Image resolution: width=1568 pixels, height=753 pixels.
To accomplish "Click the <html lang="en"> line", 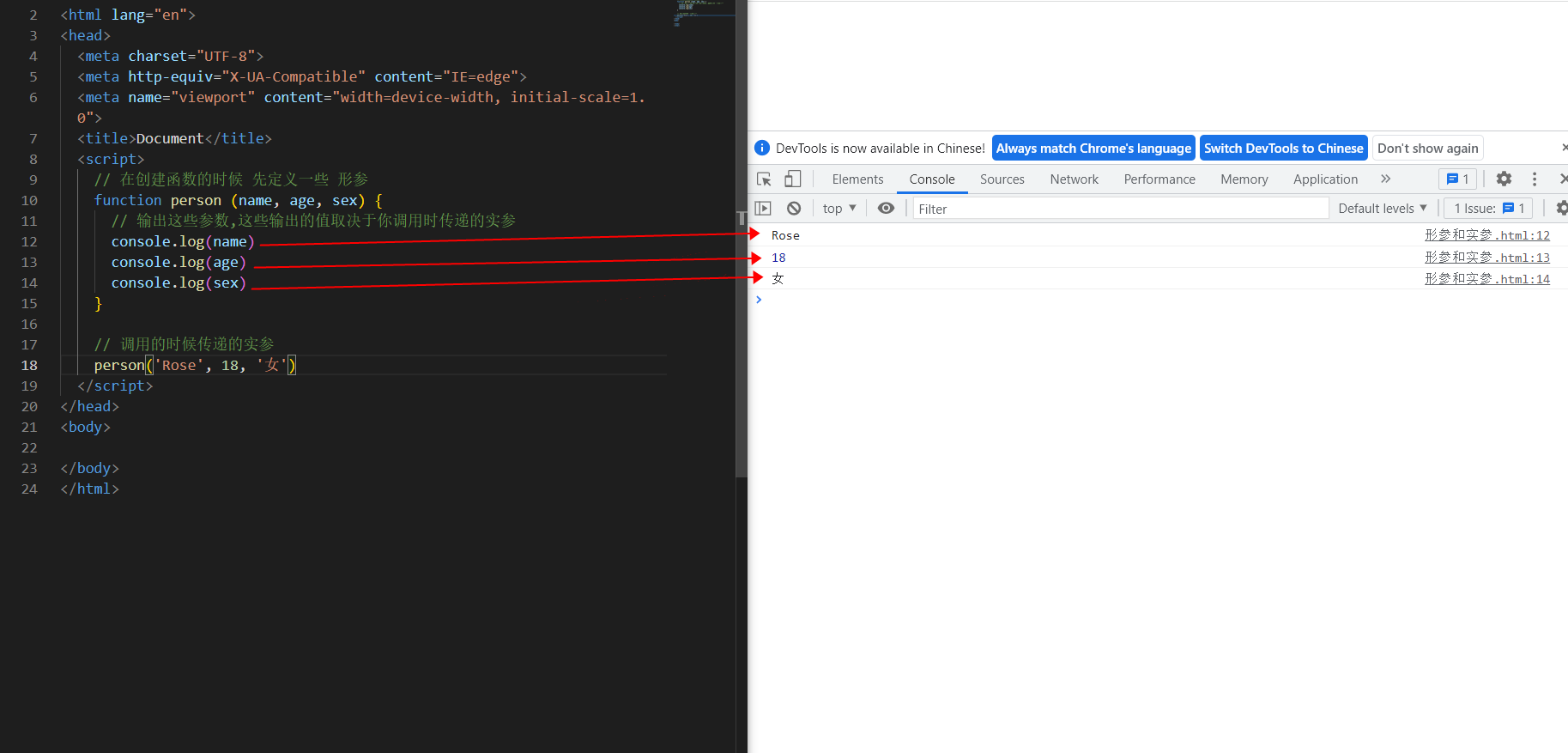I will coord(128,15).
